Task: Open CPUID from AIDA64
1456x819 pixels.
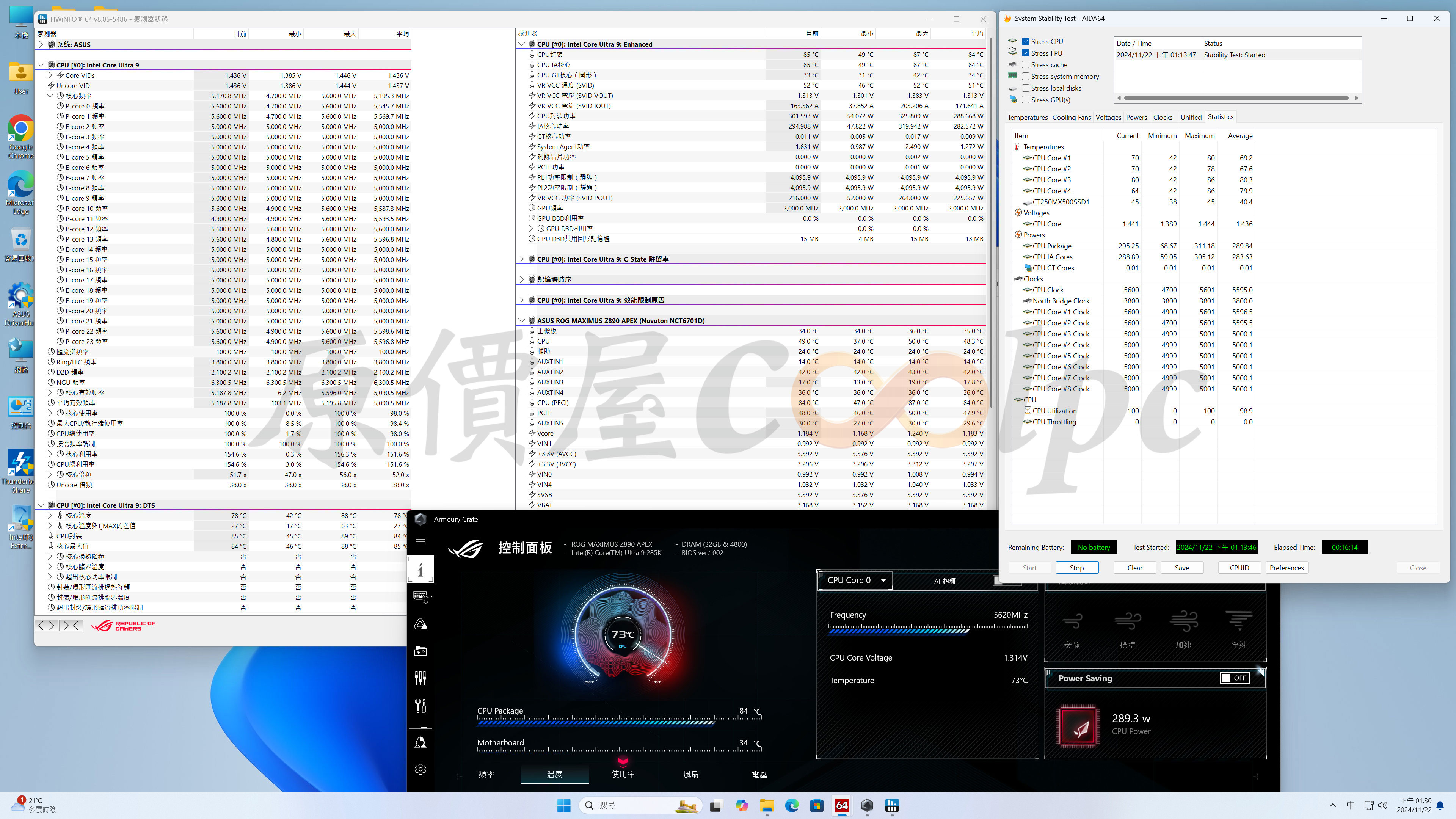Action: pyautogui.click(x=1239, y=568)
